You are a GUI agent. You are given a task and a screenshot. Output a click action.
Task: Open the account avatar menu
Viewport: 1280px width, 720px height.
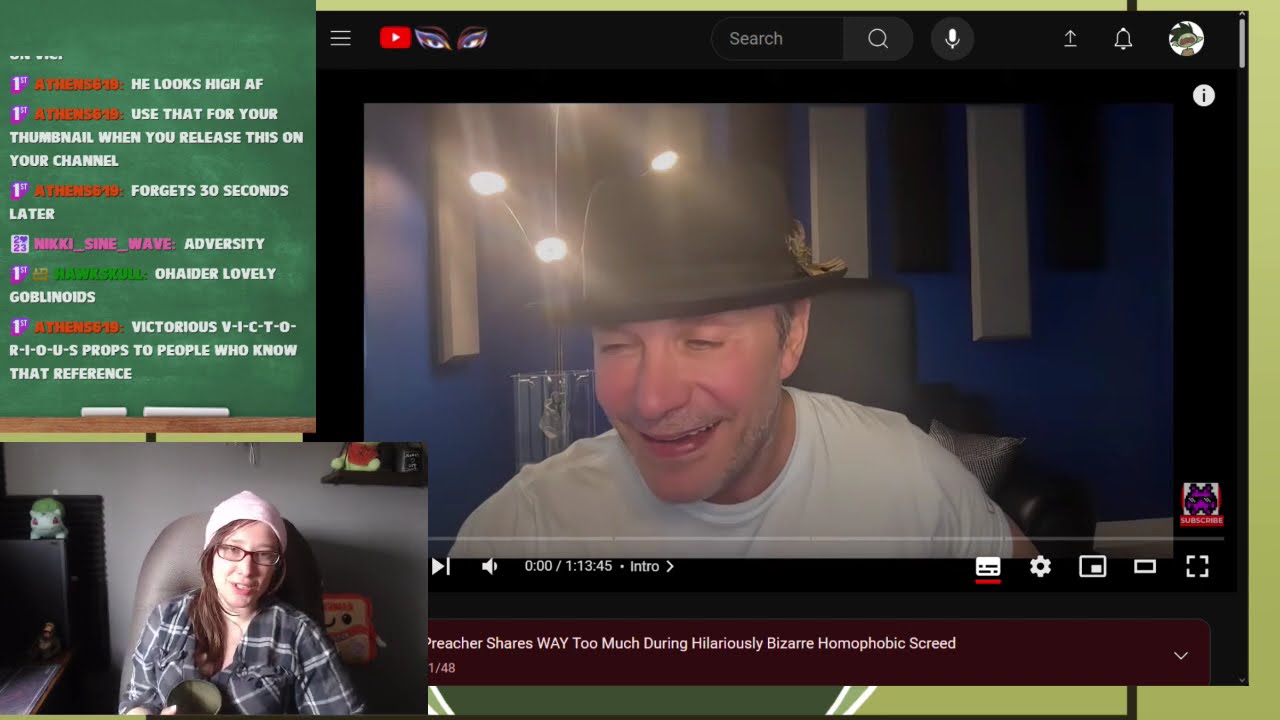click(1186, 39)
